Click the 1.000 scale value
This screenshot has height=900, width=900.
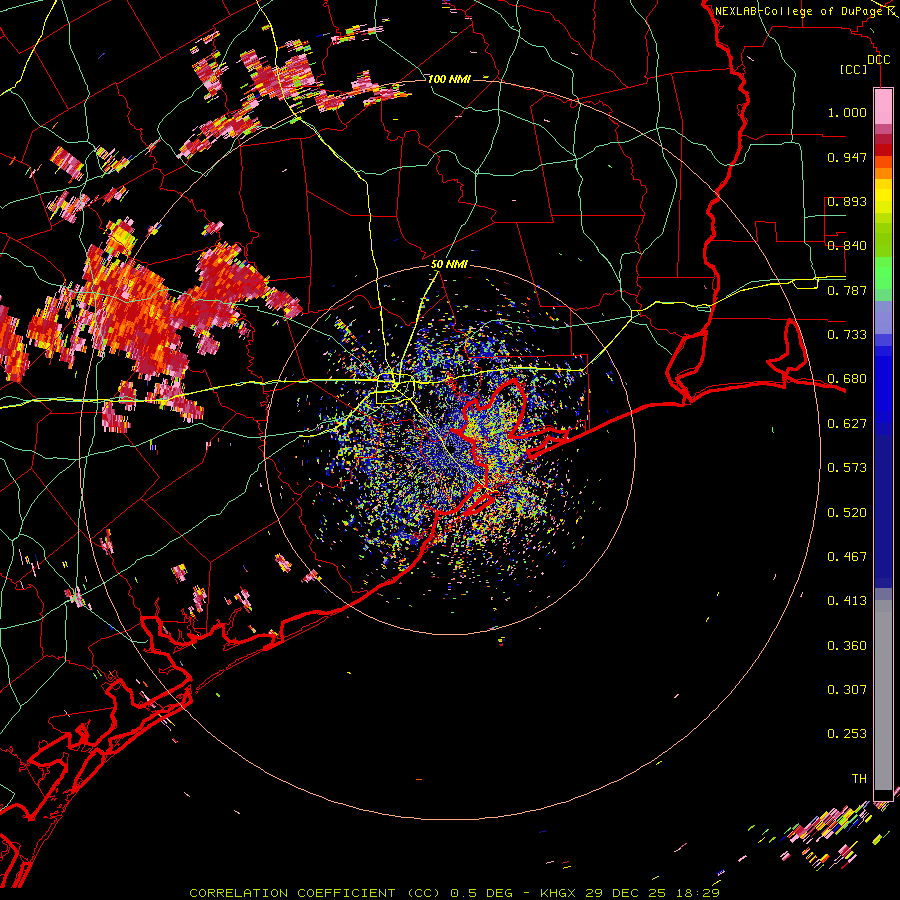tap(847, 112)
